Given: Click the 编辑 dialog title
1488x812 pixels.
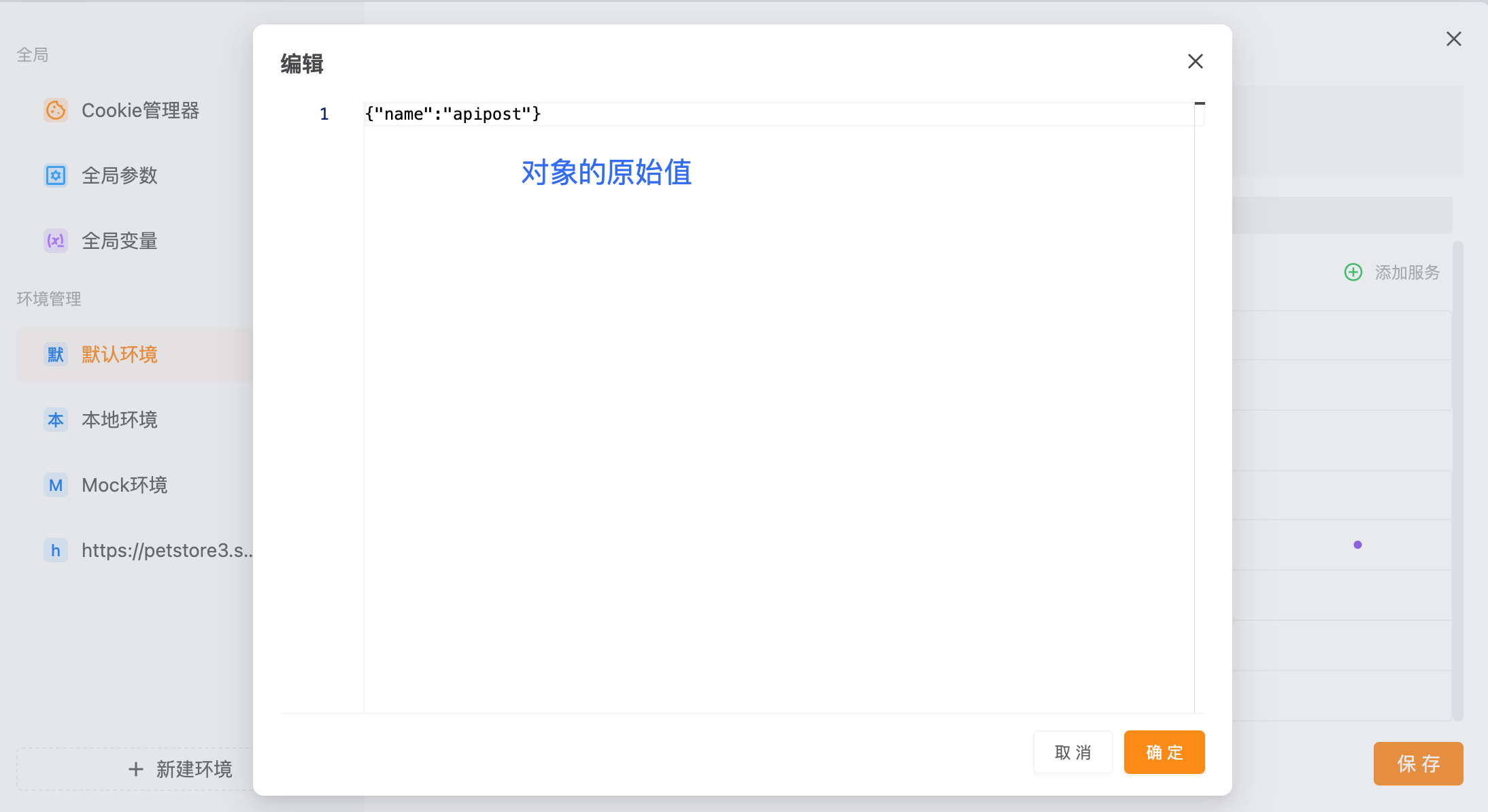Looking at the screenshot, I should pos(302,64).
